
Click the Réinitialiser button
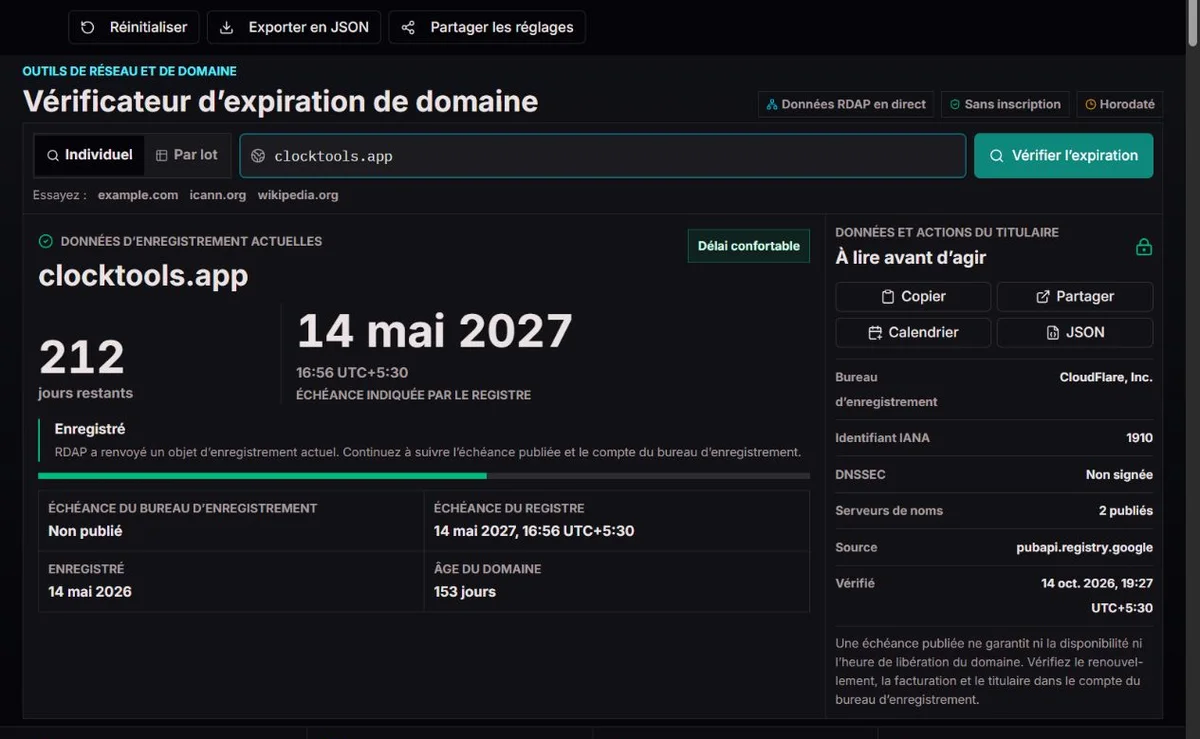pyautogui.click(x=134, y=27)
